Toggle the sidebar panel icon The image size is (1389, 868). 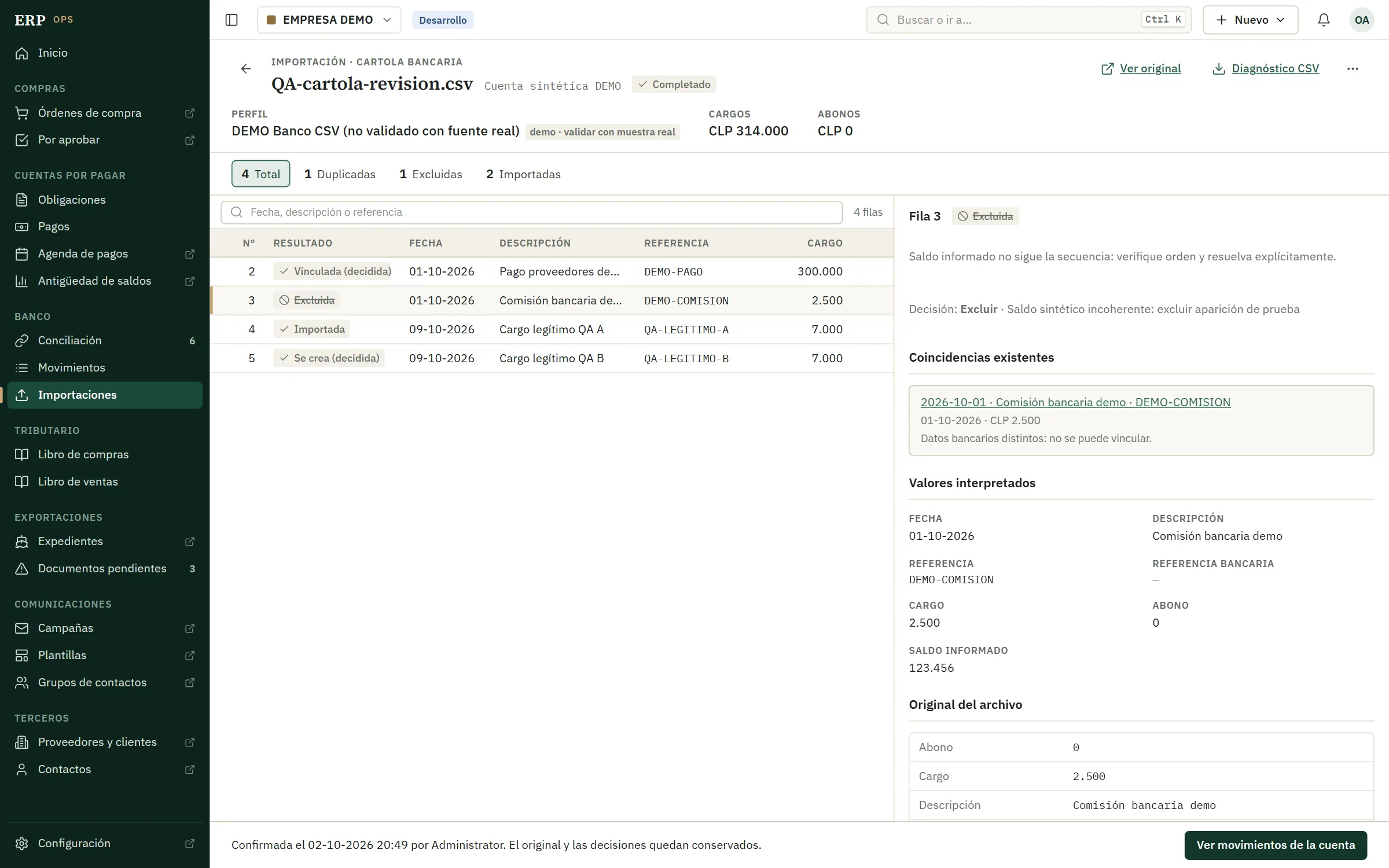pos(231,20)
